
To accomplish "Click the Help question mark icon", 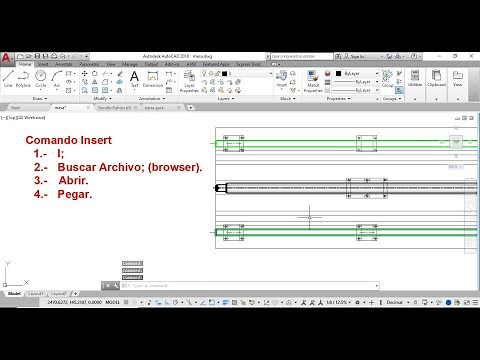I will [414, 56].
